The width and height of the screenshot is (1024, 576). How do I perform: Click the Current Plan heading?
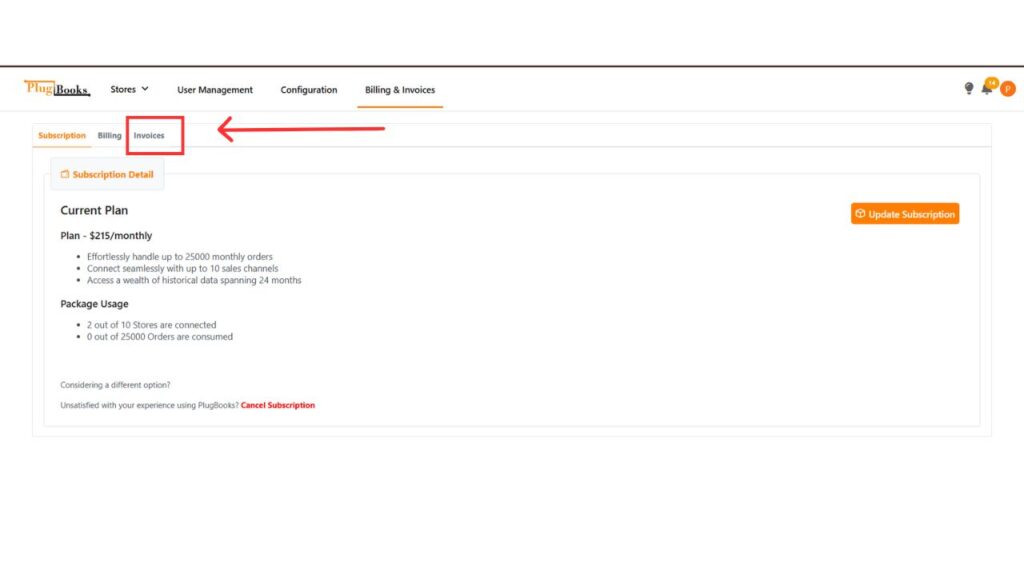point(94,211)
